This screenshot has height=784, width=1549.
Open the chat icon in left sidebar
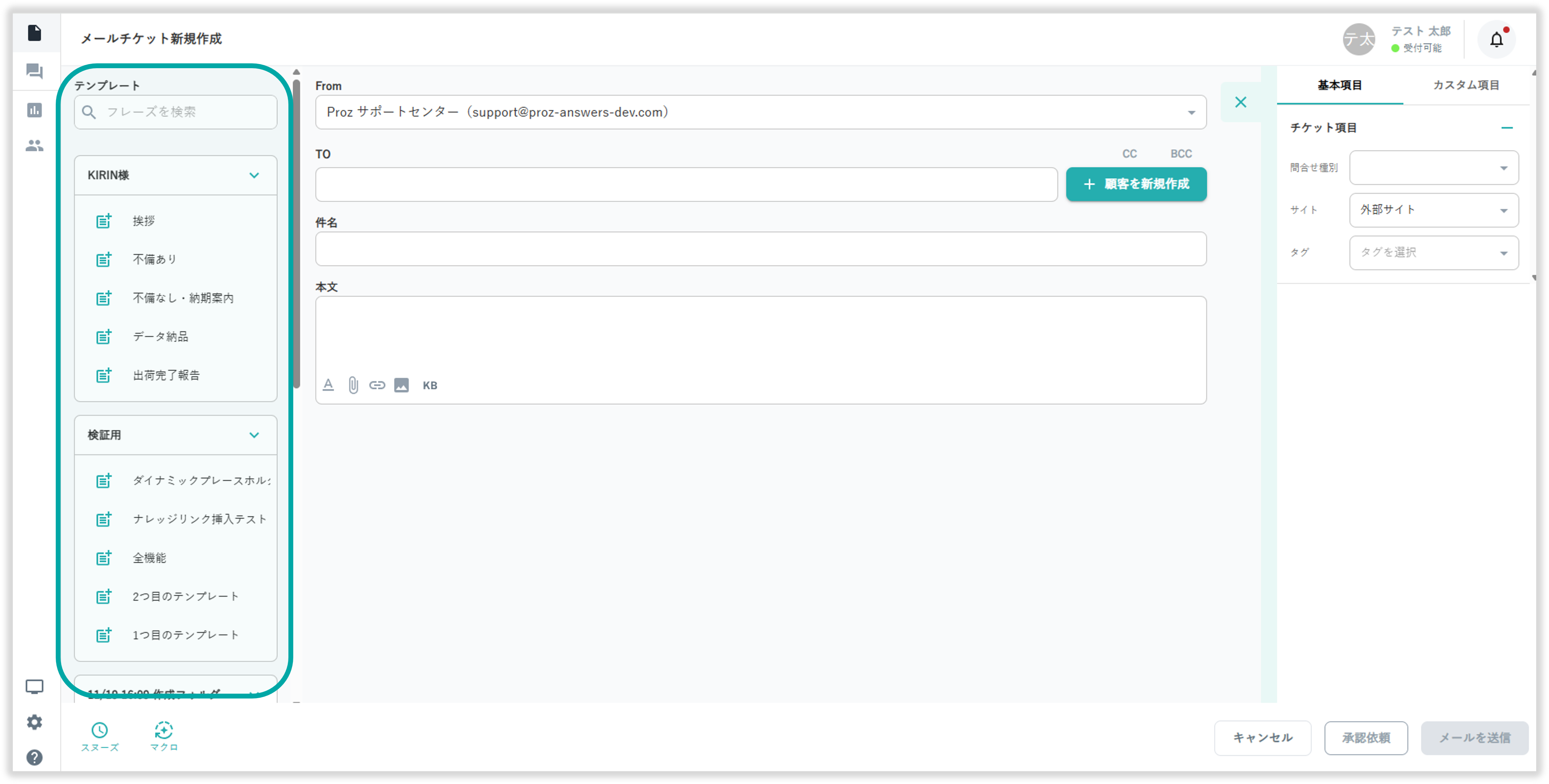coord(34,72)
